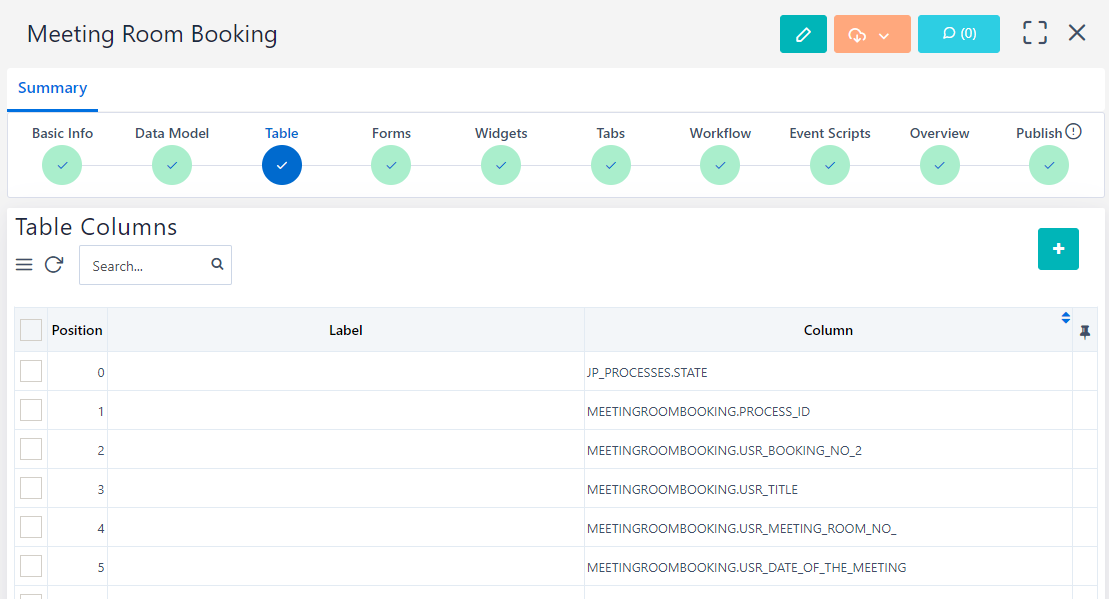Go to the Workflow step
This screenshot has width=1109, height=599.
point(720,165)
